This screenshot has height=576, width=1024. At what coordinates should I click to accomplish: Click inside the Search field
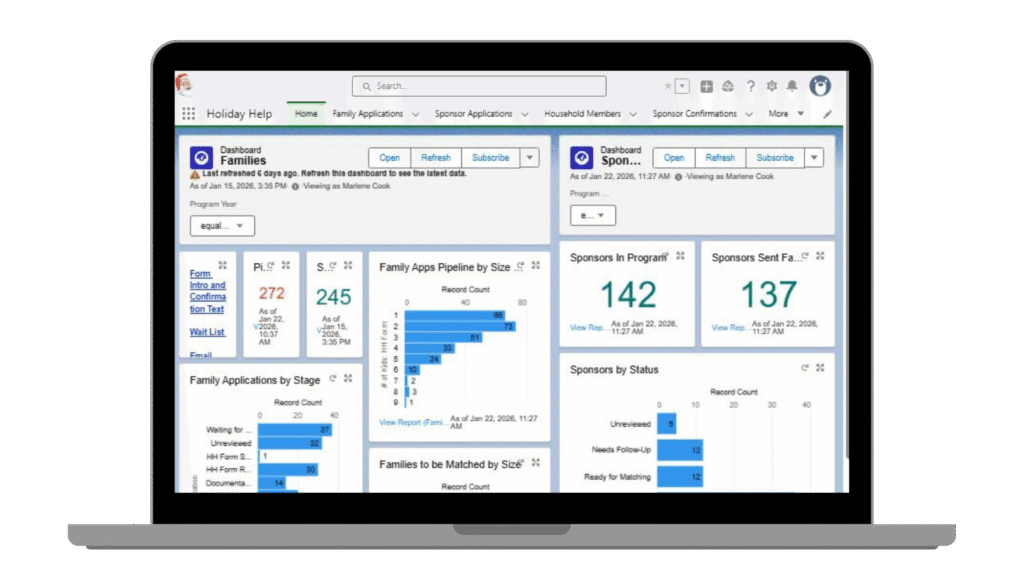click(478, 86)
